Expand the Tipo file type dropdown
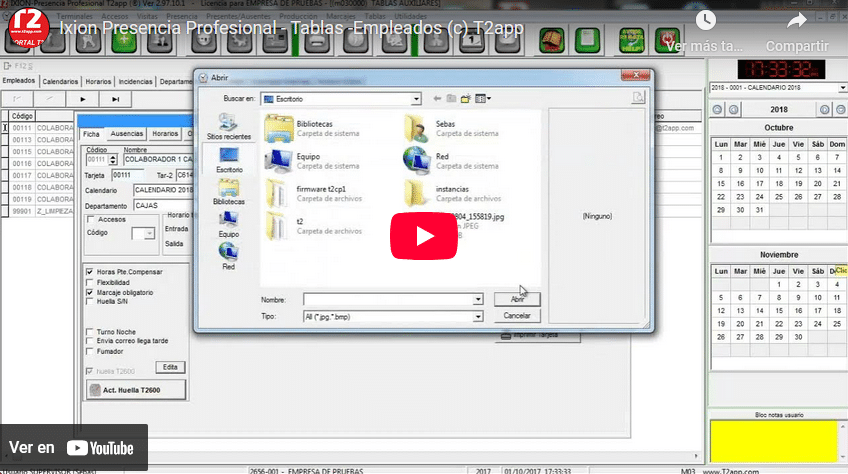848x474 pixels. tap(478, 317)
